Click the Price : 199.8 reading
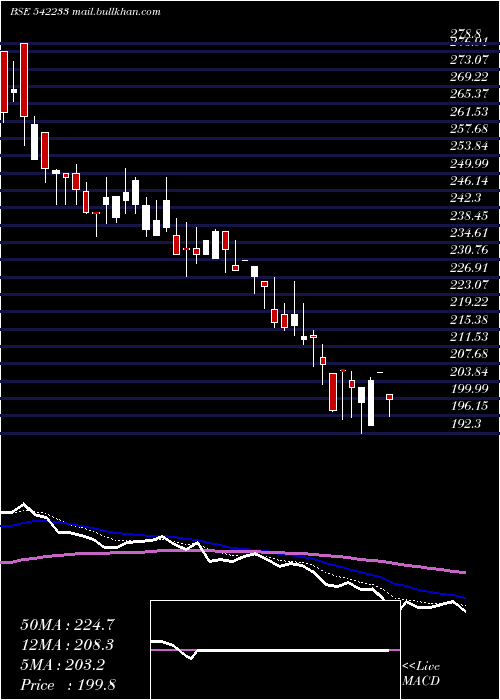 [68, 685]
